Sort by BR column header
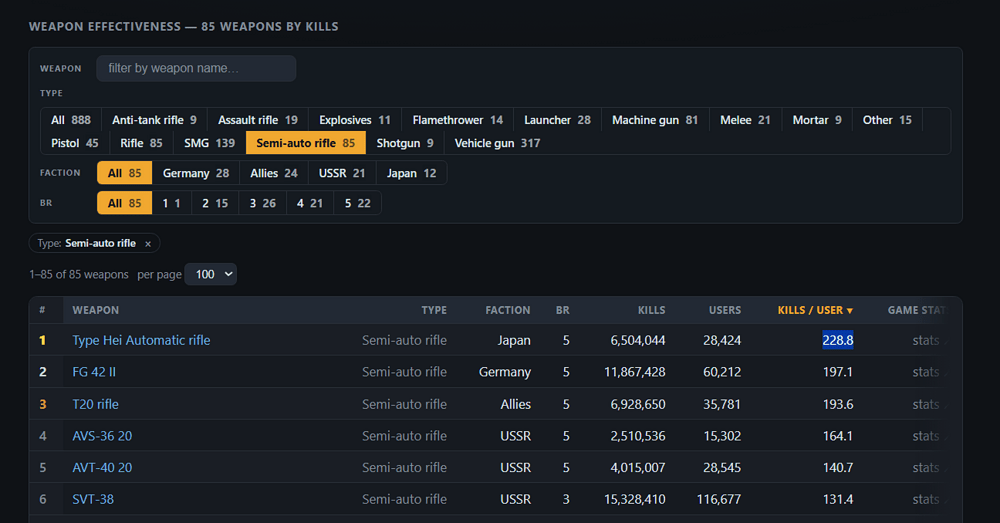The height and width of the screenshot is (523, 1000). (x=562, y=310)
